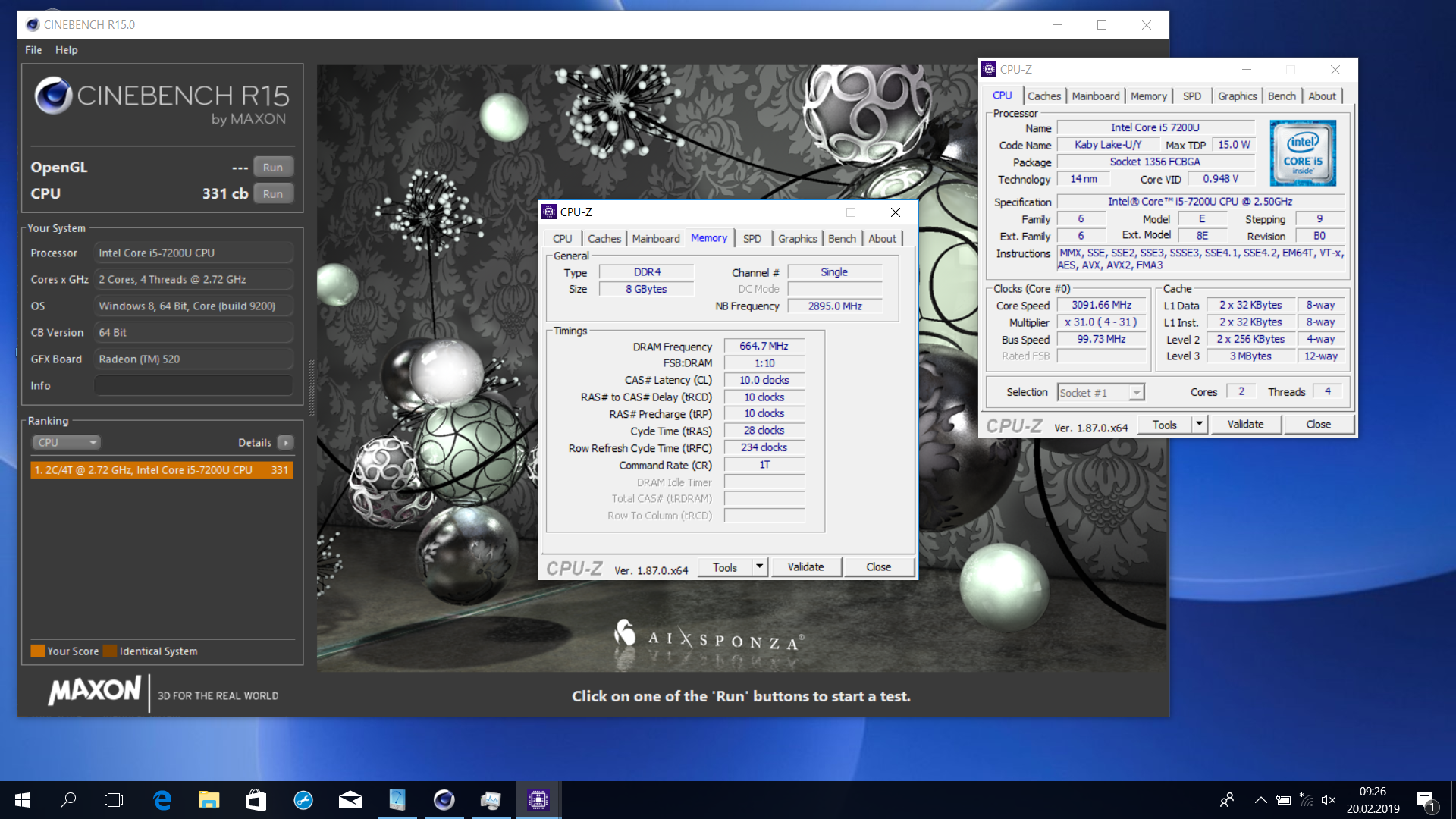Open SPD tab in top-right CPU-Z window
This screenshot has width=1456, height=819.
(1192, 96)
